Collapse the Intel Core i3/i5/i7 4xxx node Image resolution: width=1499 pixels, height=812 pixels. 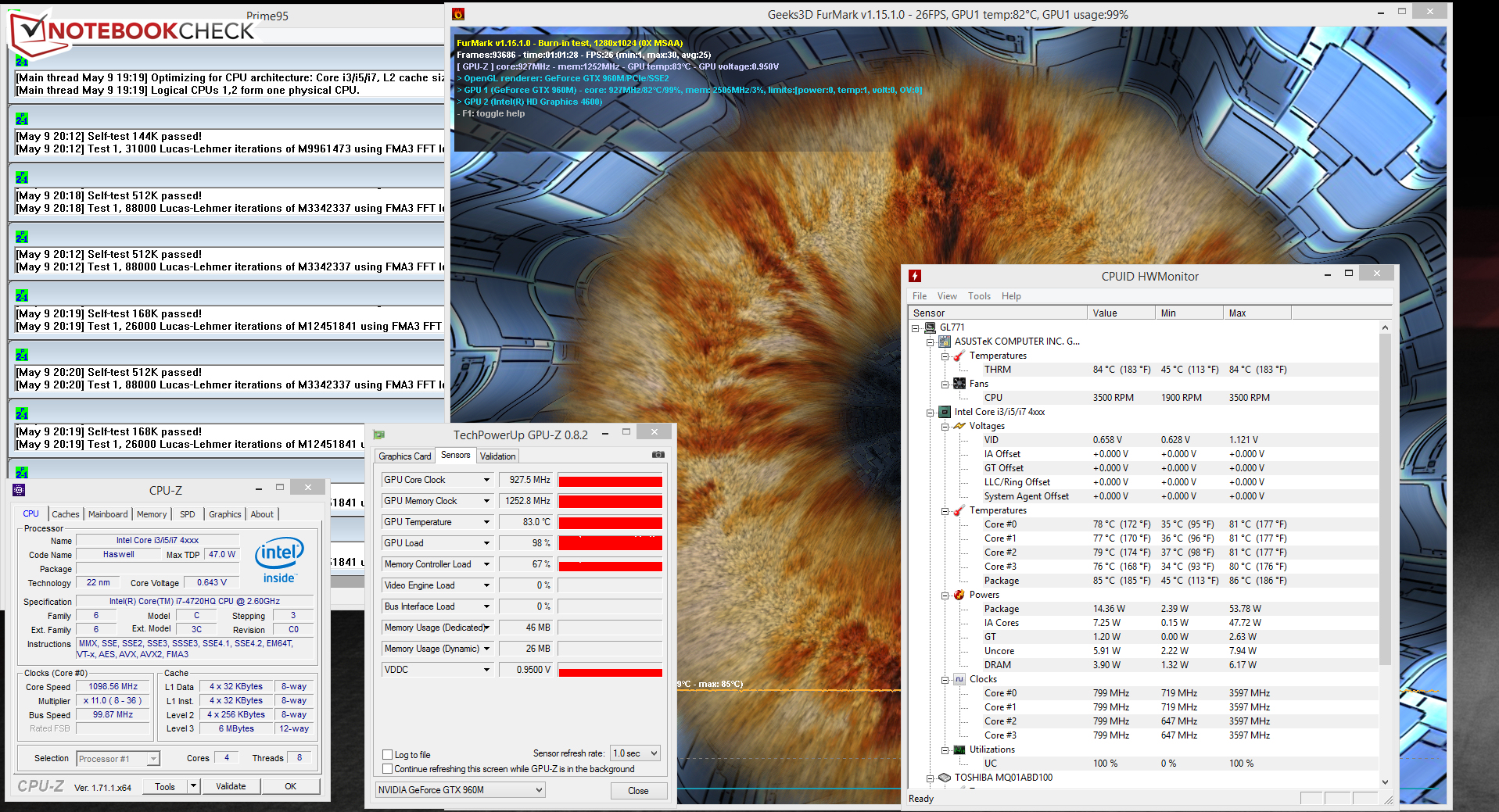[x=930, y=412]
